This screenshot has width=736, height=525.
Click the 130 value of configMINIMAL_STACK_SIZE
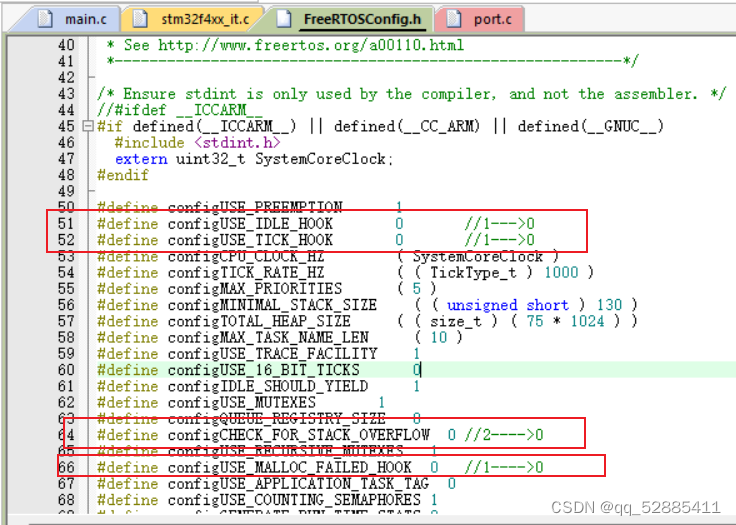609,305
